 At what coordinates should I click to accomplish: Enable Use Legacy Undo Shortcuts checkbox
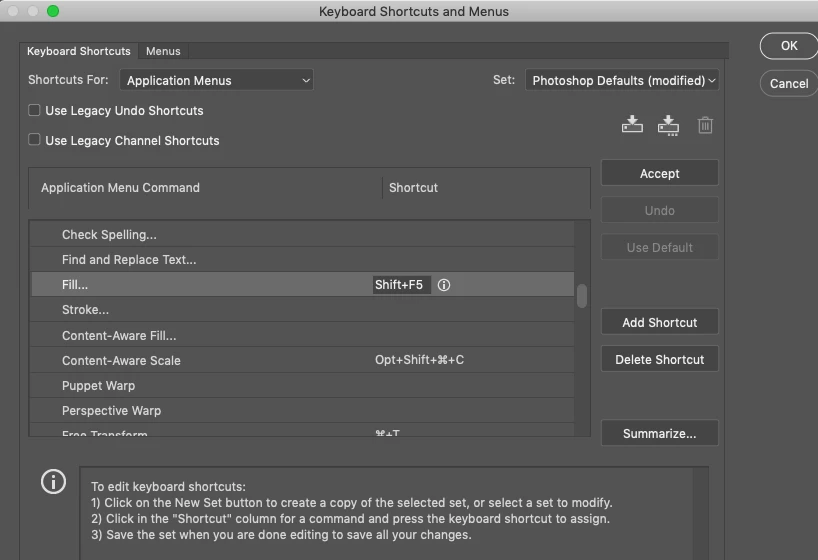pyautogui.click(x=34, y=110)
